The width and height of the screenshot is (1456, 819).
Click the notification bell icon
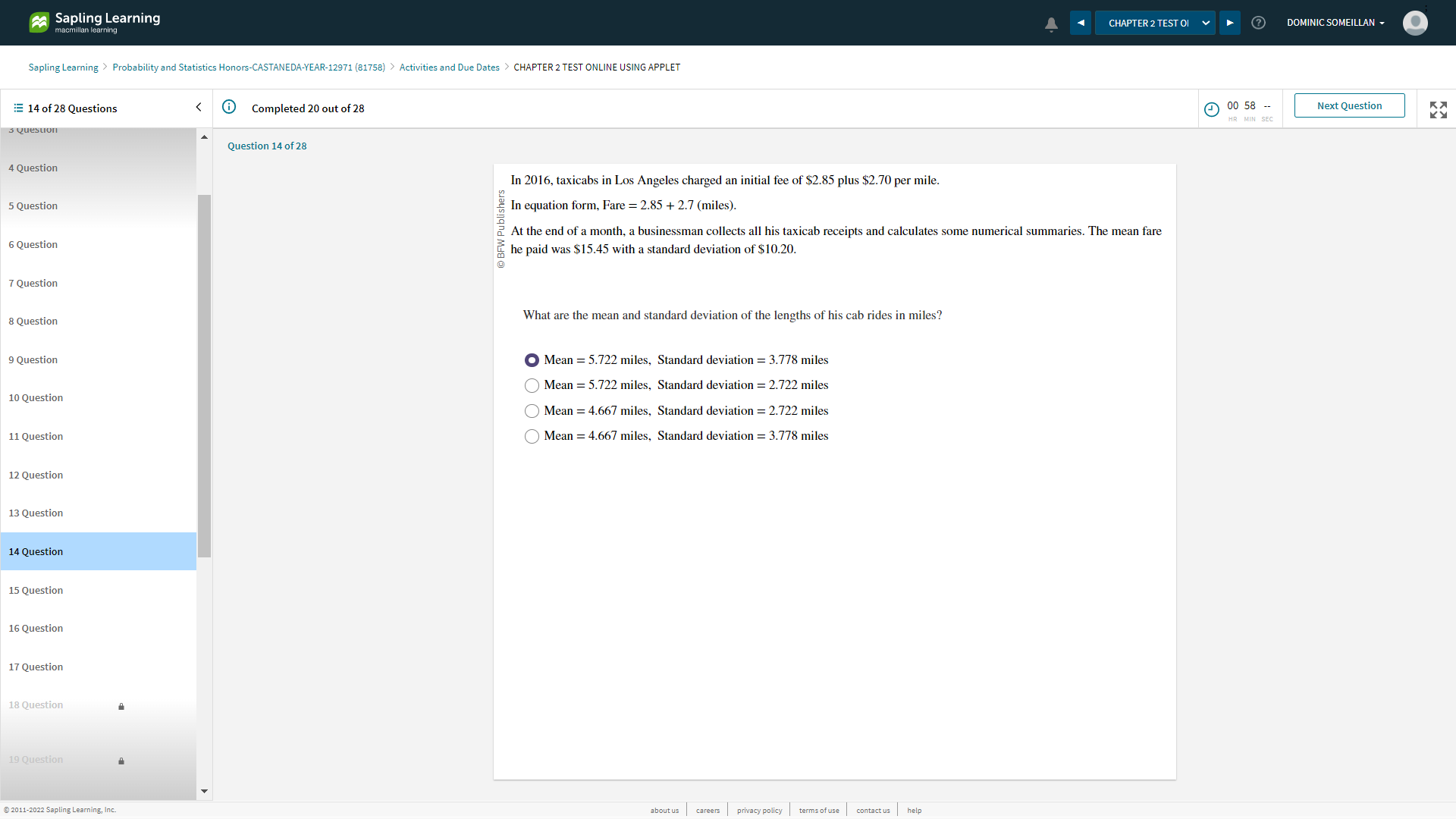tap(1051, 24)
